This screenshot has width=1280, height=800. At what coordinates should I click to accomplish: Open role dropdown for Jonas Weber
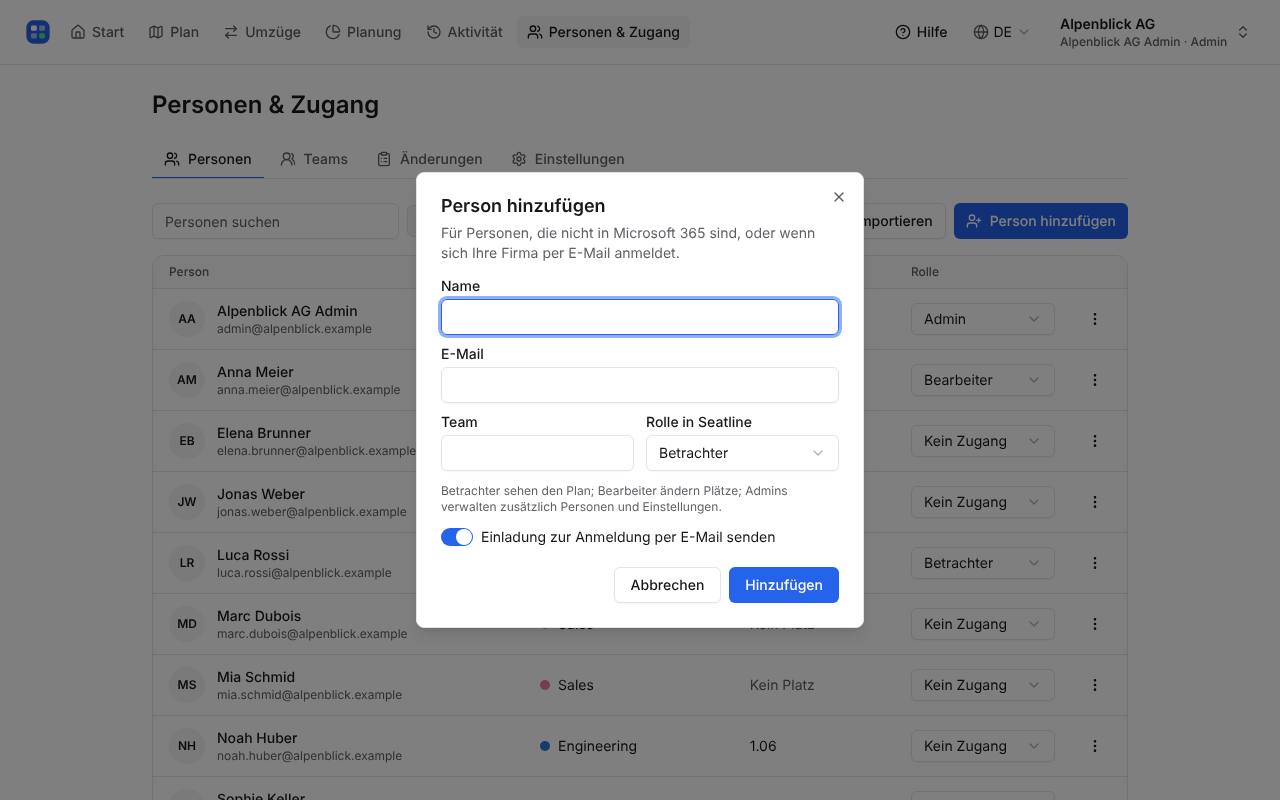[982, 502]
